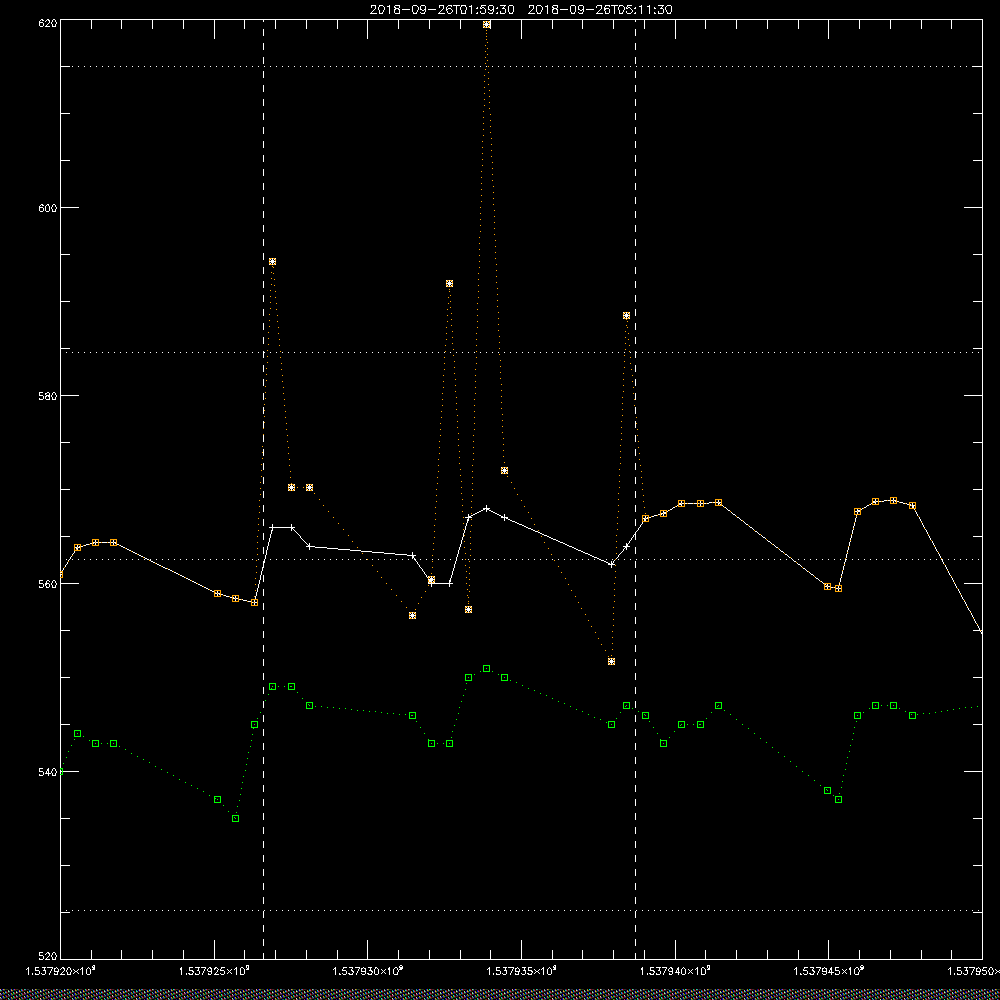
Task: Pick the highest orange data point near 620
Action: (x=487, y=25)
